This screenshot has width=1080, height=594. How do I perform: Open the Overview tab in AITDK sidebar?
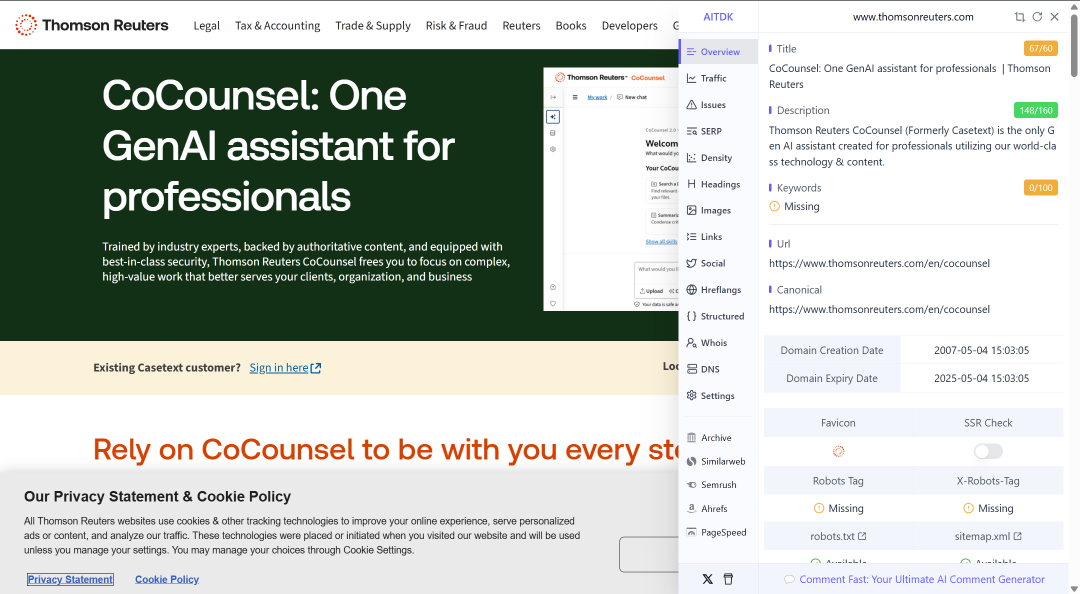point(718,52)
